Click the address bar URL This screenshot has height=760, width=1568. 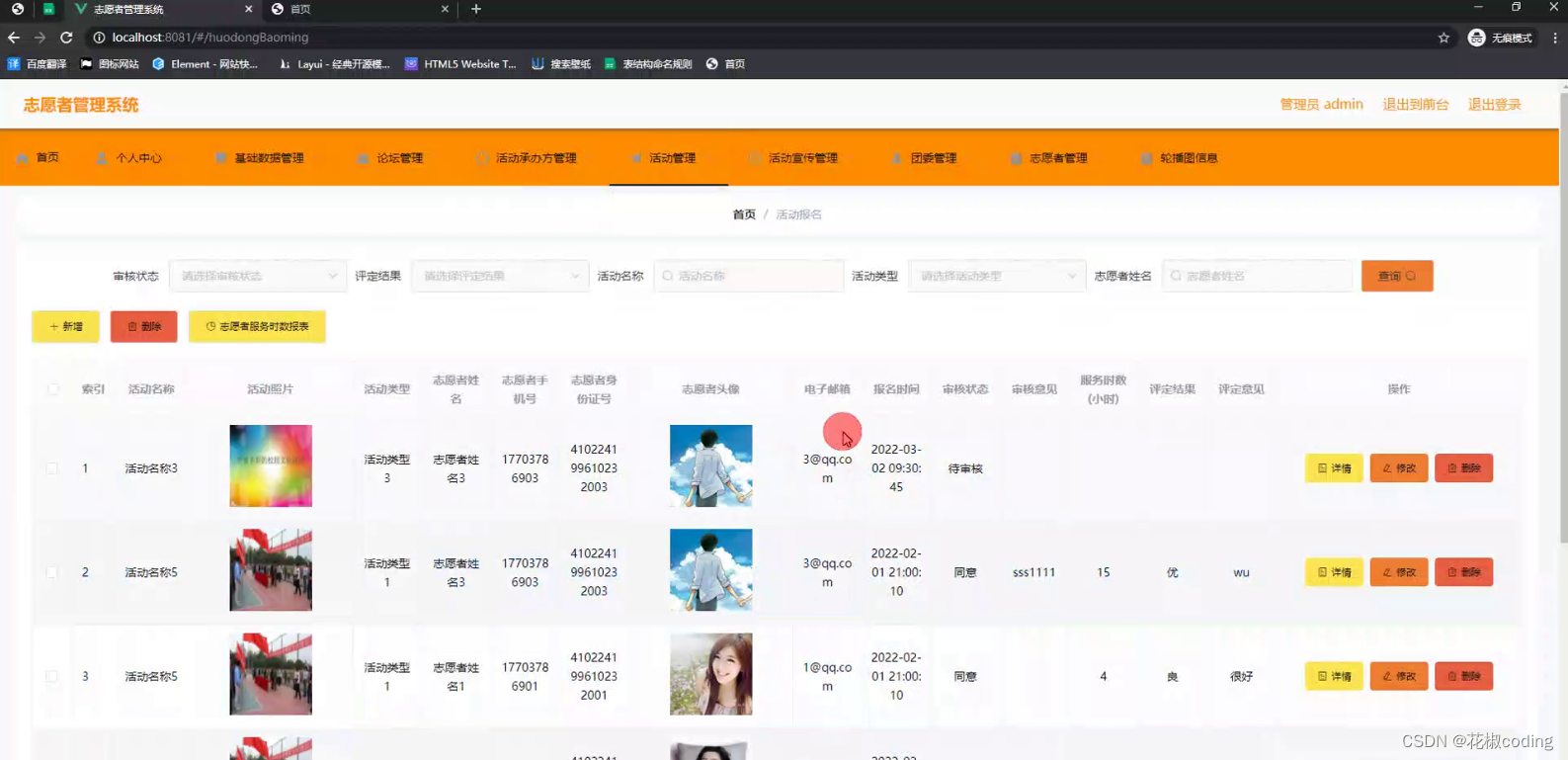click(210, 38)
